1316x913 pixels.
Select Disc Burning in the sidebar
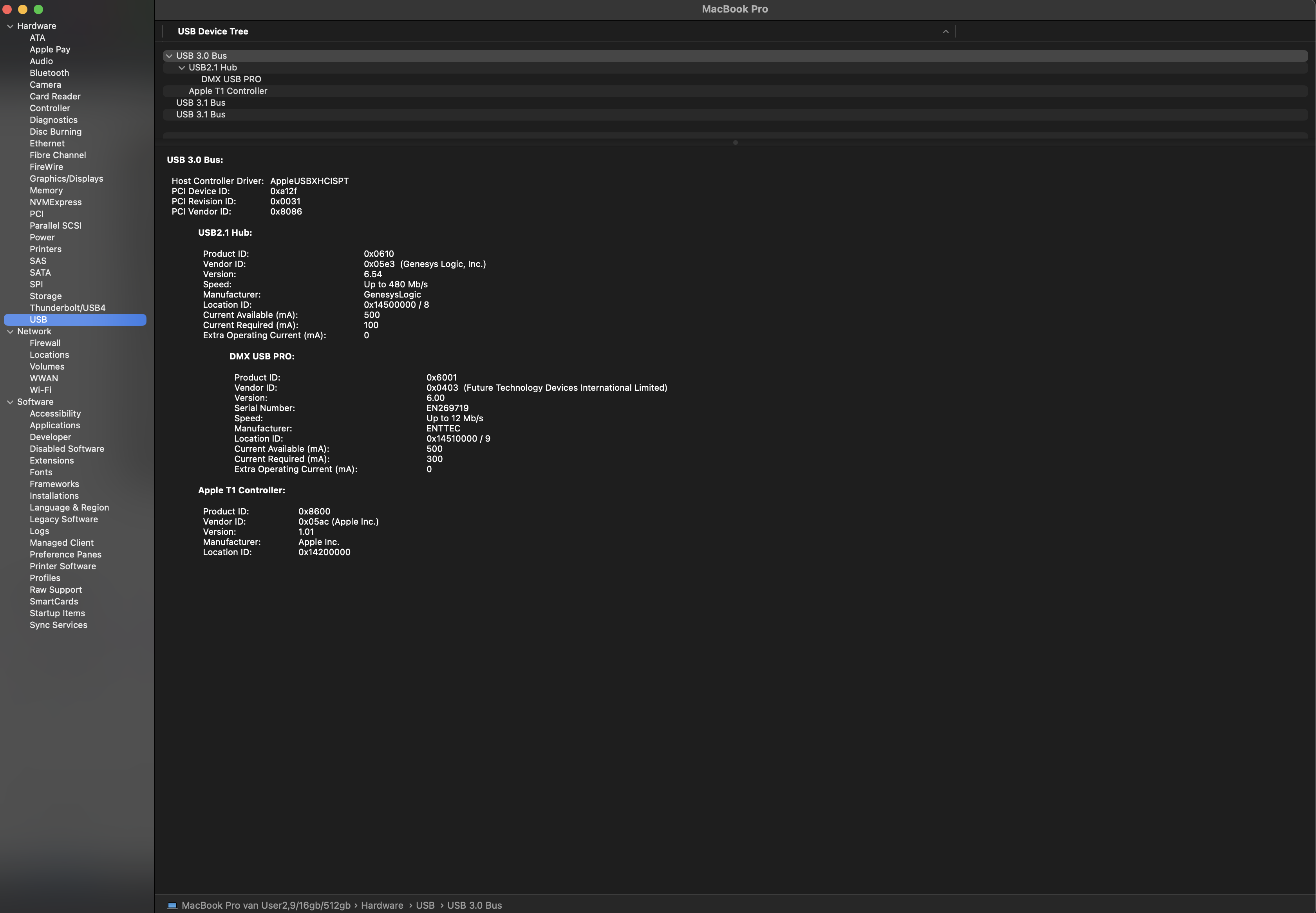click(x=56, y=132)
